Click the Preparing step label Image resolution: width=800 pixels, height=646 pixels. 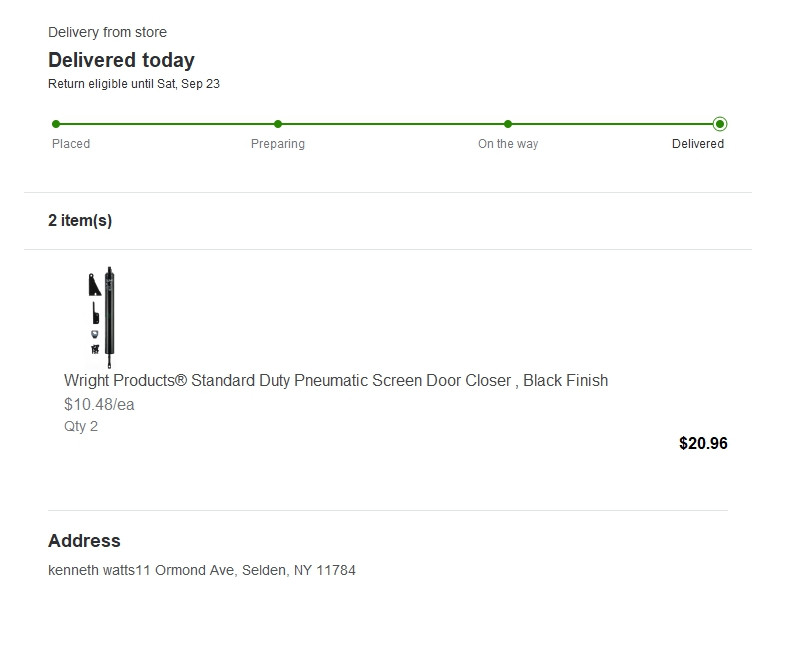[x=278, y=144]
